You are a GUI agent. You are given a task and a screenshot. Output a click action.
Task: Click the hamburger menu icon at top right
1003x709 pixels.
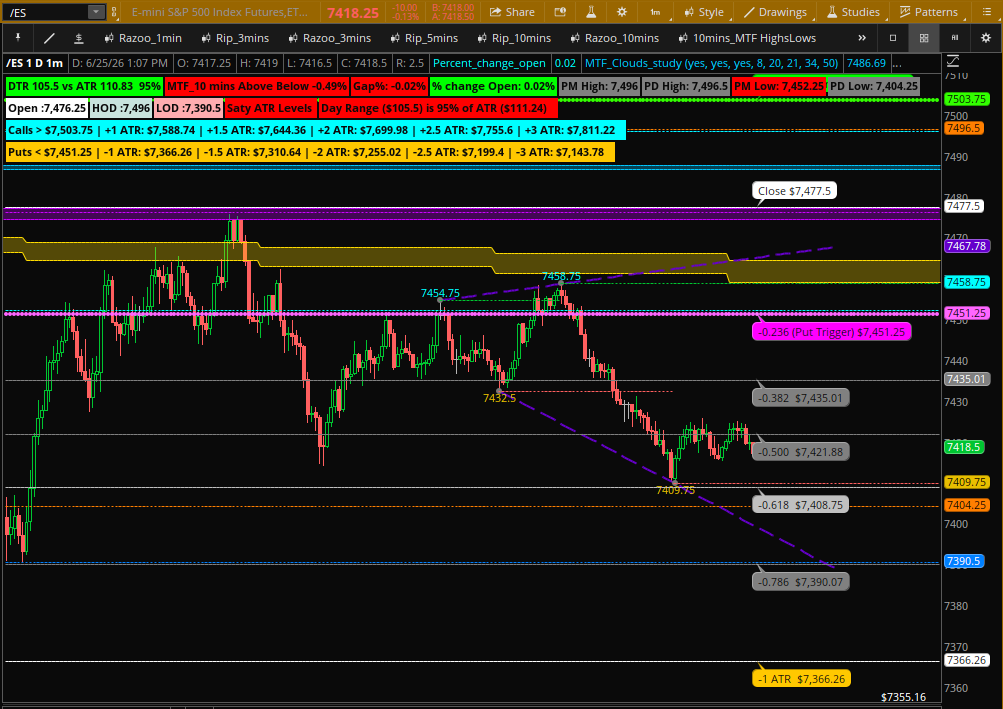coord(986,12)
